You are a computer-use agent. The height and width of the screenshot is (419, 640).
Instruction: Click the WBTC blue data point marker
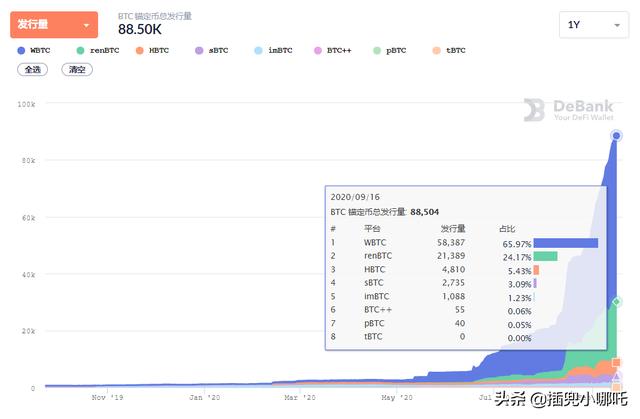click(x=616, y=136)
